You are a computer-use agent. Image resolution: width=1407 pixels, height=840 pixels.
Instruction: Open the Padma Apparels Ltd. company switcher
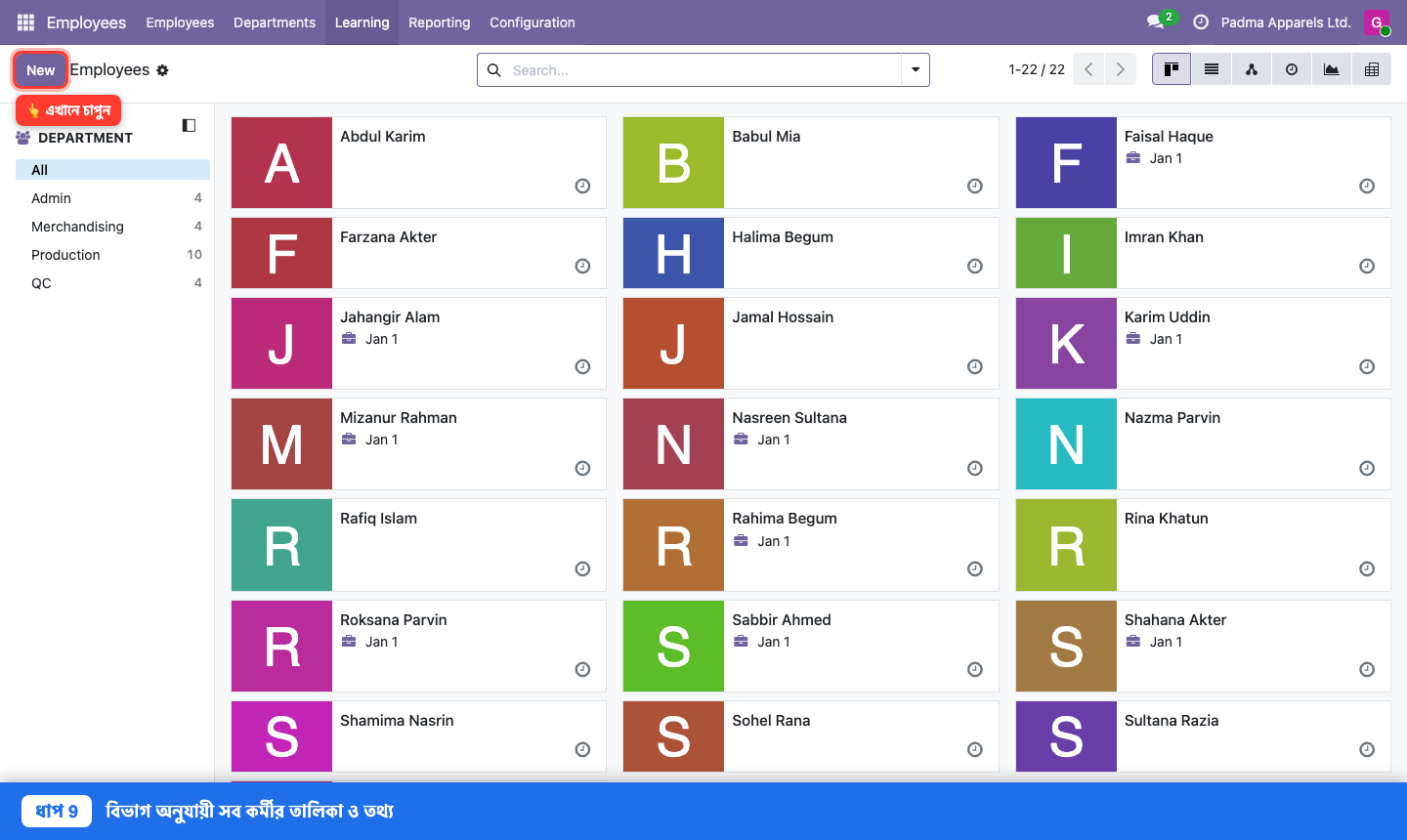(x=1286, y=22)
